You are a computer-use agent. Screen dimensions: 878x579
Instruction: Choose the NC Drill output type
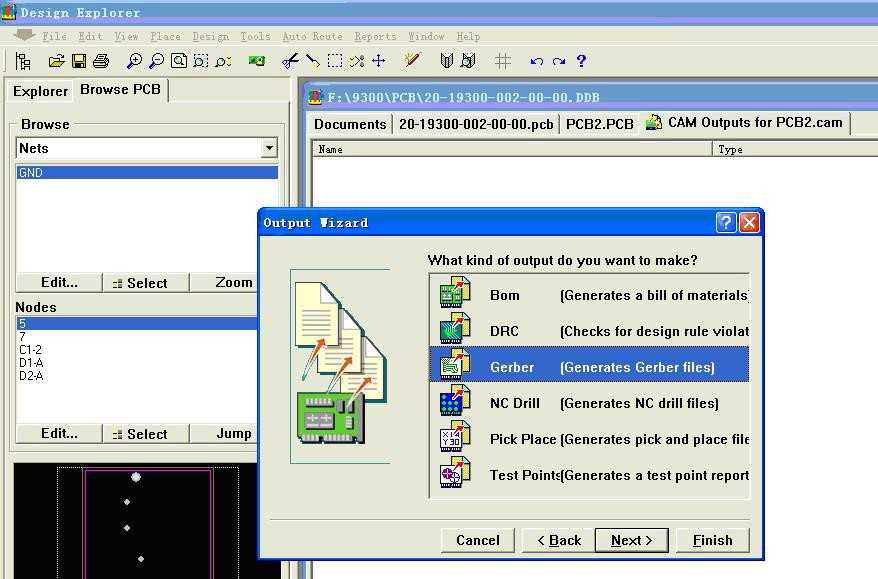tap(589, 401)
